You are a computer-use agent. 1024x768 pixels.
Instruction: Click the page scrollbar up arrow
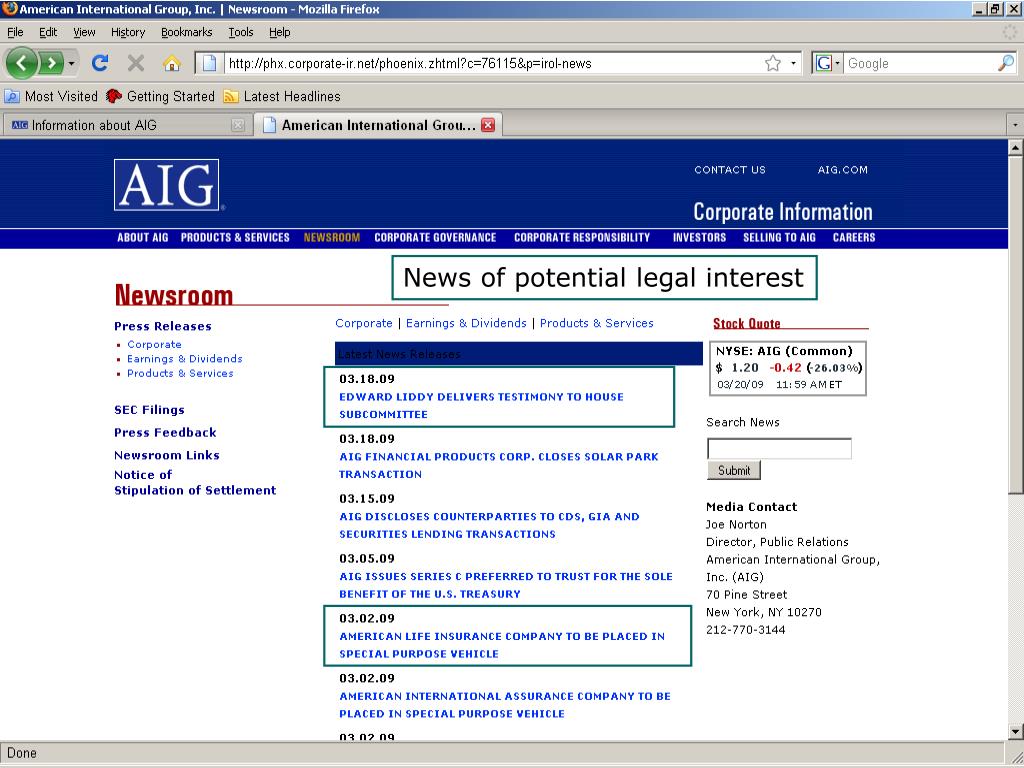[x=1016, y=148]
